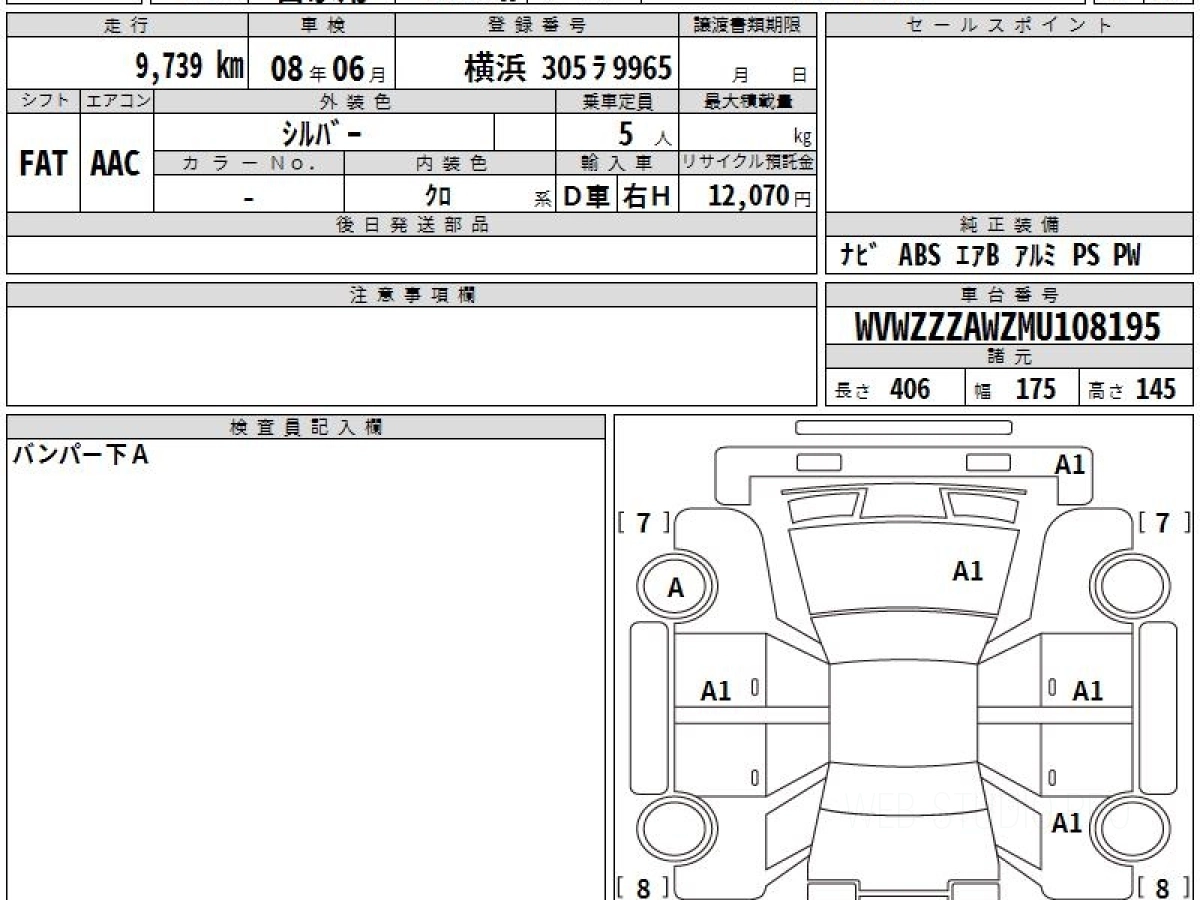Click the 検査員記入欄 header bar
The image size is (1200, 900).
pyautogui.click(x=306, y=427)
